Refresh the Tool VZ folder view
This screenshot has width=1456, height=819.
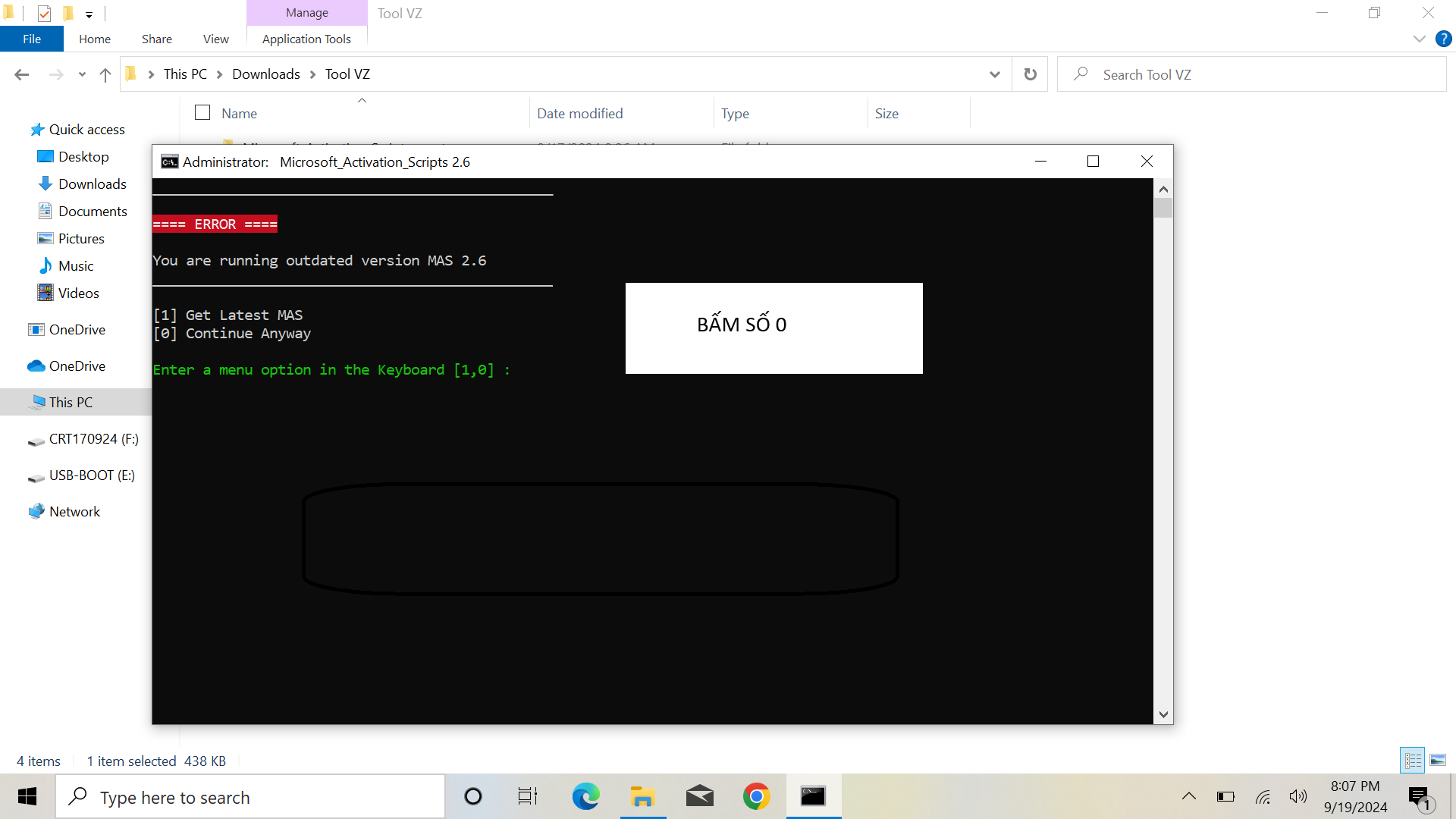pyautogui.click(x=1031, y=74)
